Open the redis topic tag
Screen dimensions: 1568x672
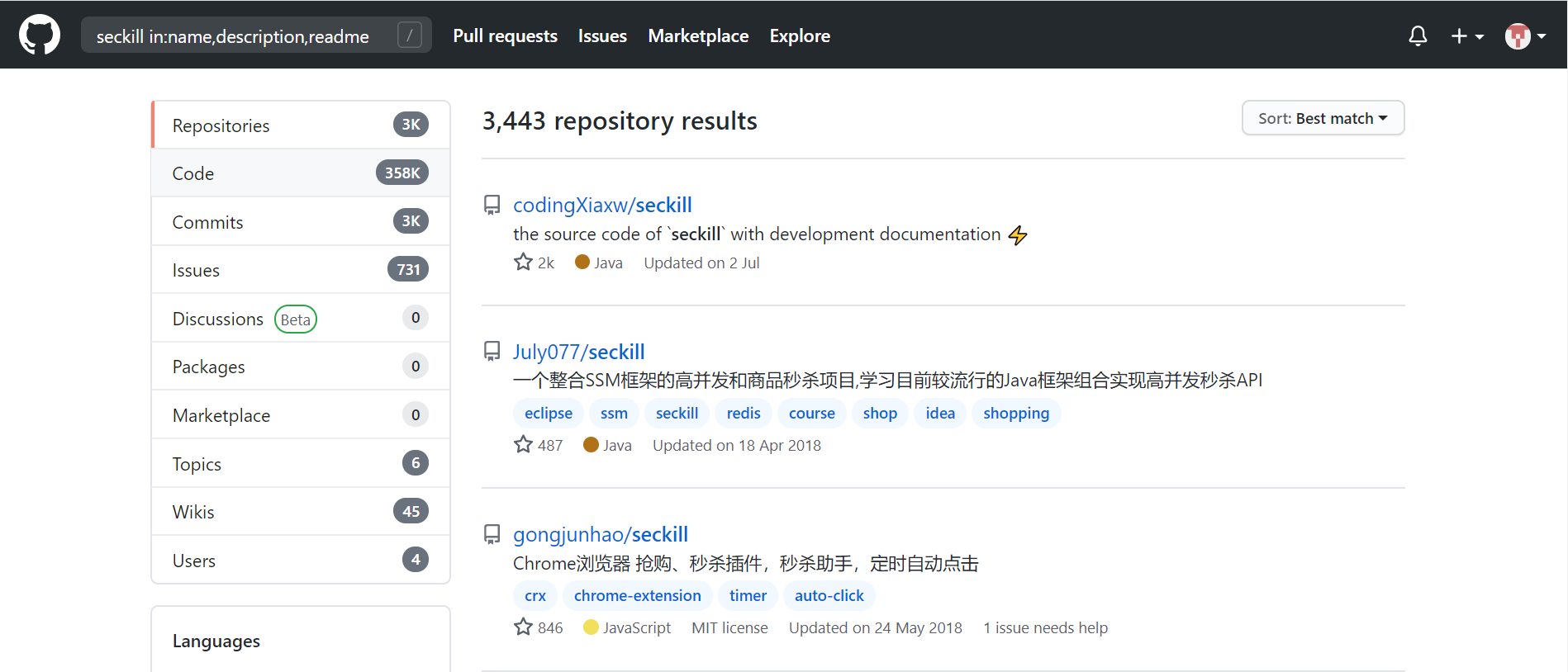pyautogui.click(x=744, y=413)
